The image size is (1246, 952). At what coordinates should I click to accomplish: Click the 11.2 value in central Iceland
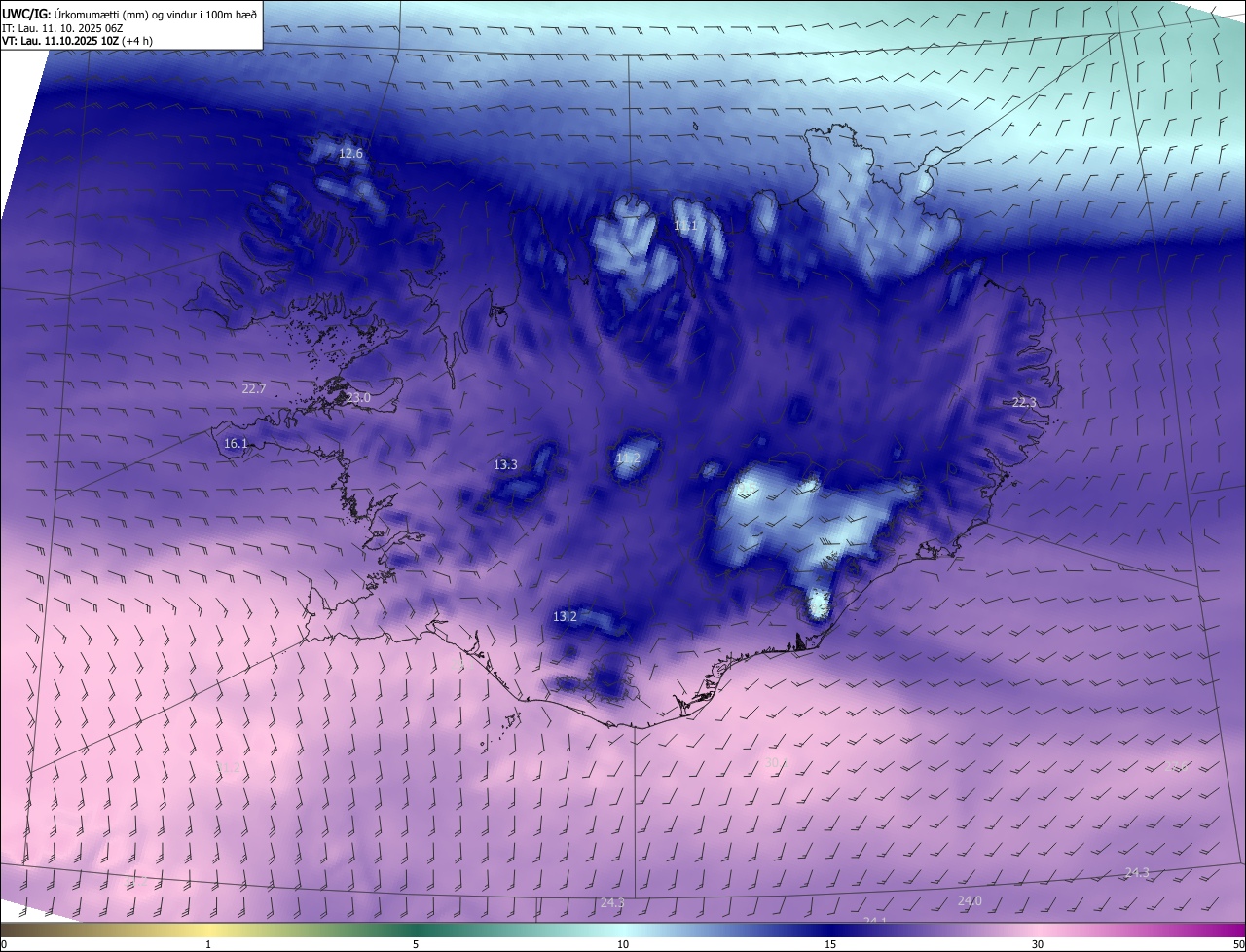[628, 458]
